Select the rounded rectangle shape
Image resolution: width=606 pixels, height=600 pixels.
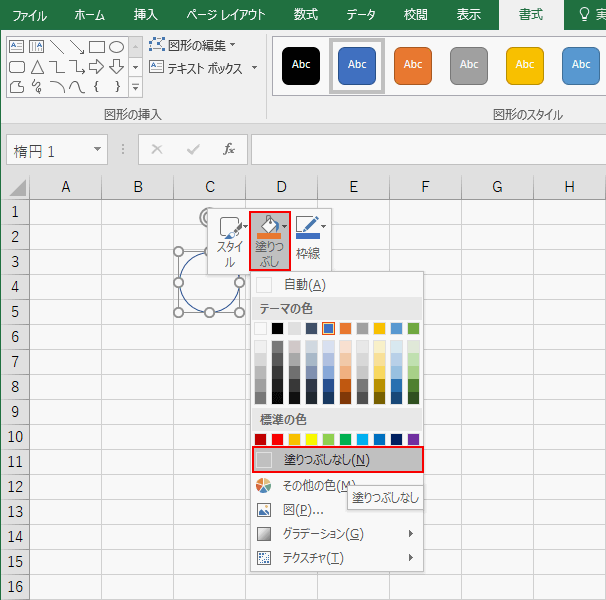[17, 67]
